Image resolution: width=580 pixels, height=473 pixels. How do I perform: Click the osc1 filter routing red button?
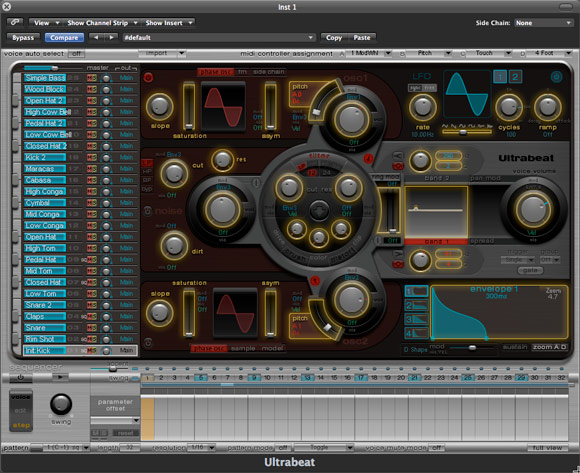click(368, 159)
